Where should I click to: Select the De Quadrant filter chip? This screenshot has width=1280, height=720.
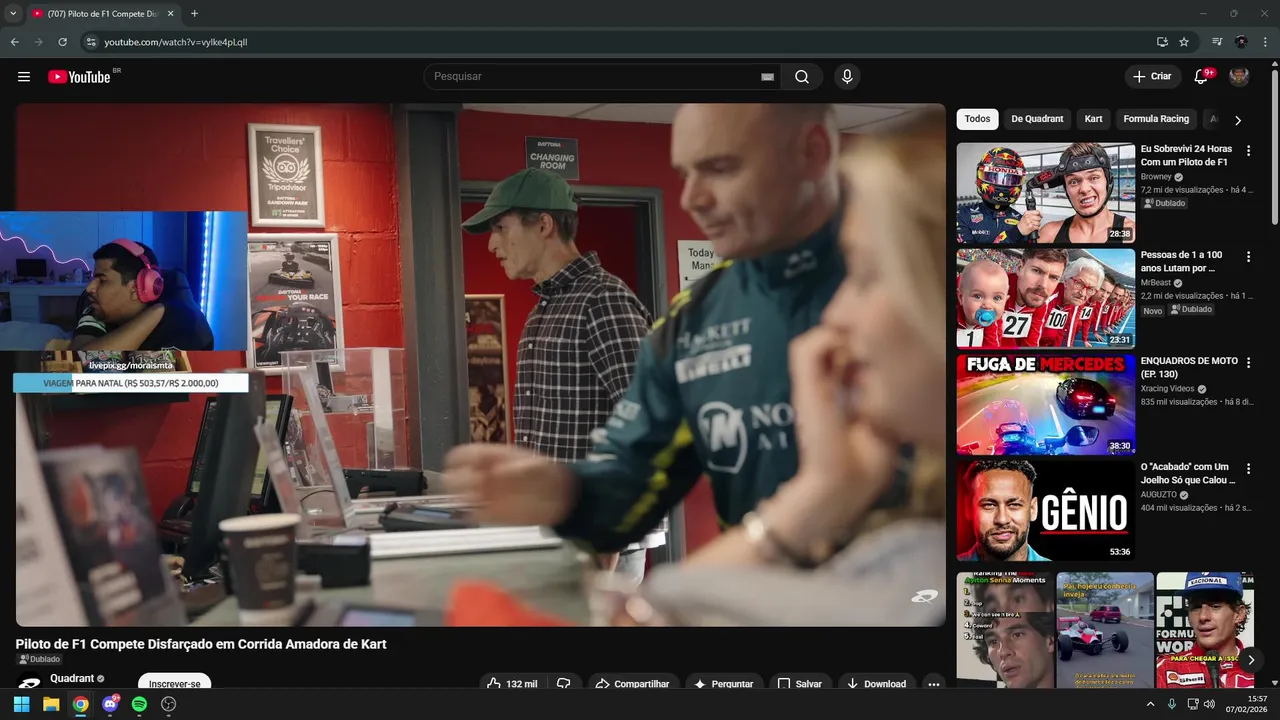click(1037, 119)
